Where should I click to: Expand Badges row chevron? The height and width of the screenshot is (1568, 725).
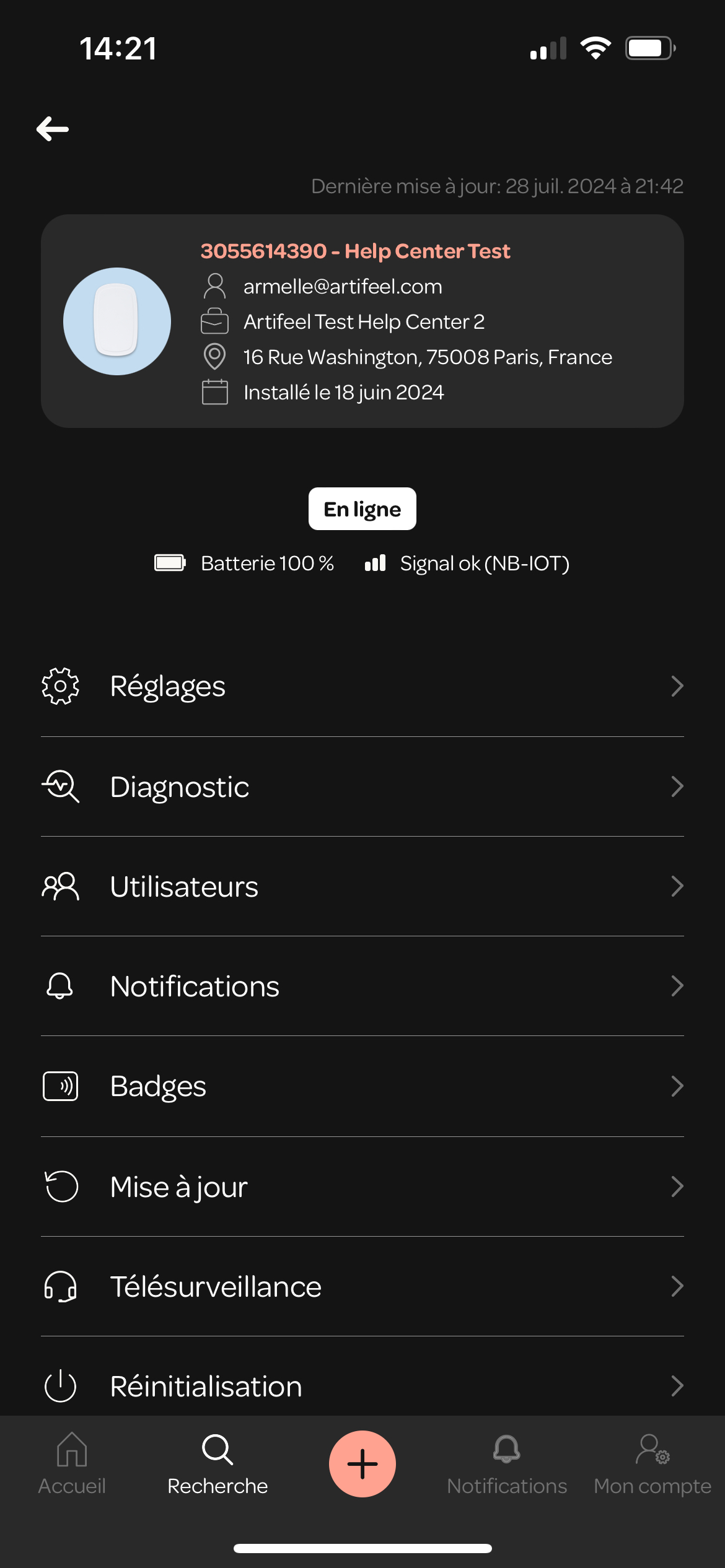[677, 1086]
